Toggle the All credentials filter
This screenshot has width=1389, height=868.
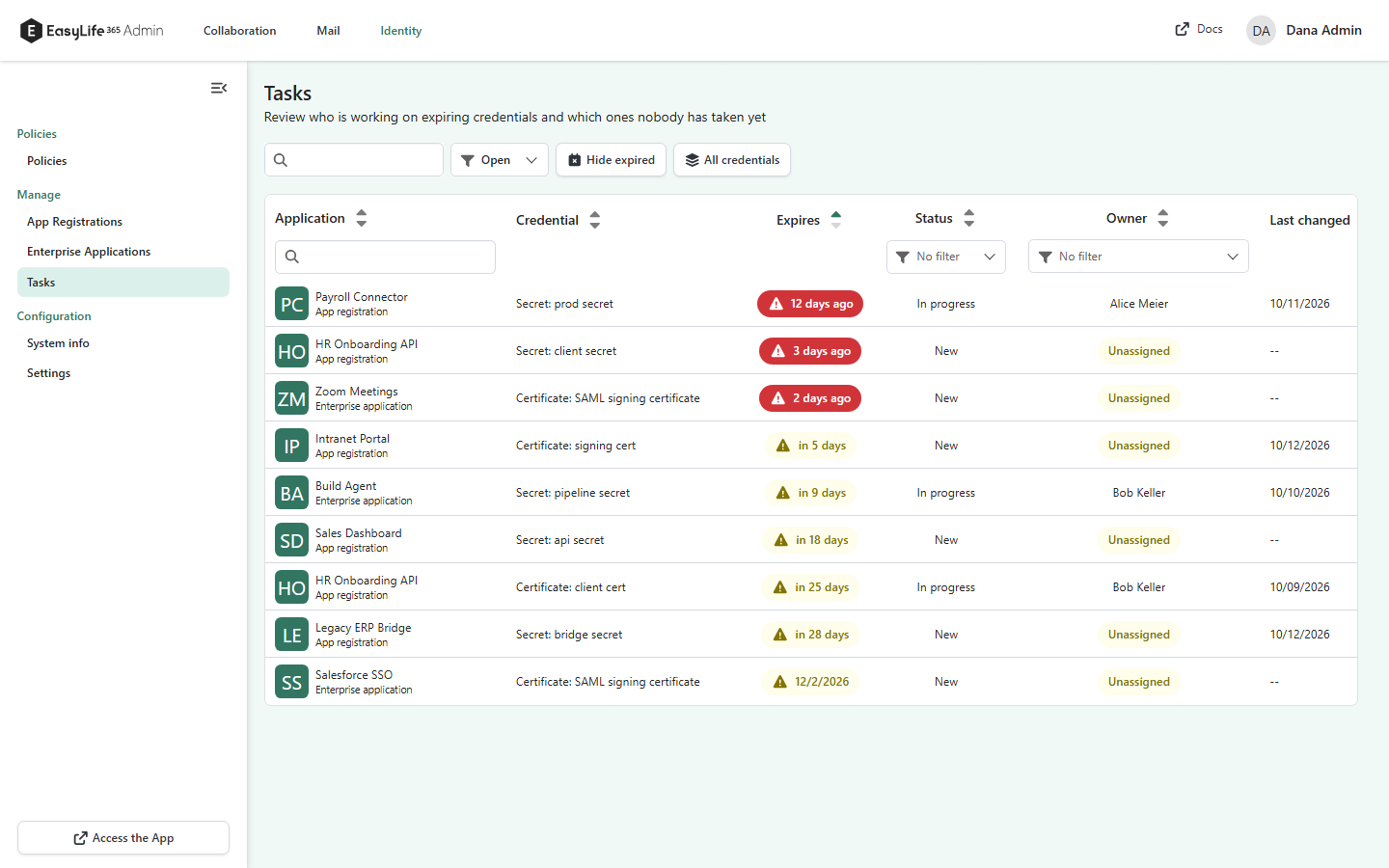[732, 160]
